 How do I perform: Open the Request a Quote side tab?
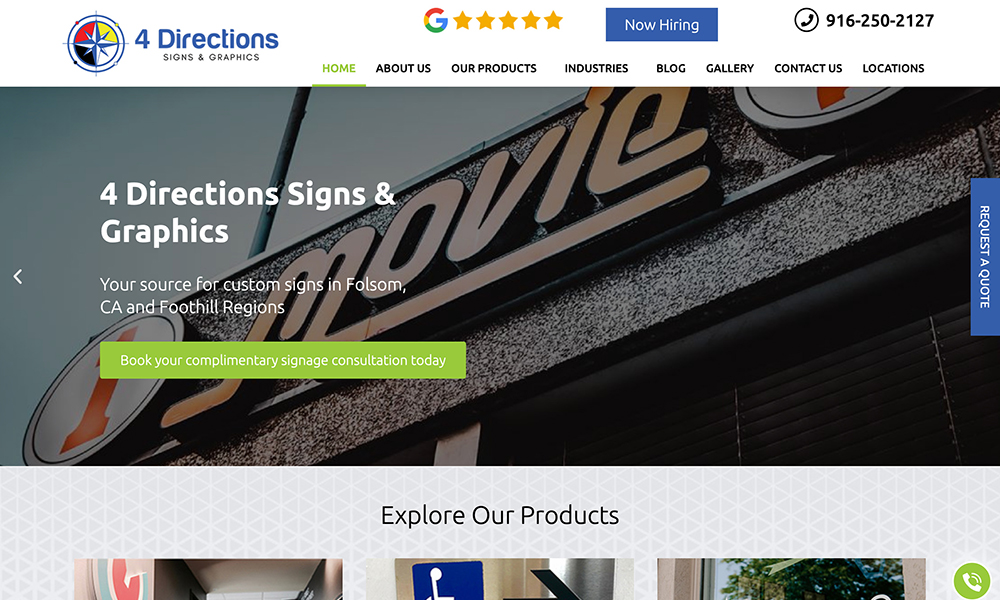coord(985,256)
